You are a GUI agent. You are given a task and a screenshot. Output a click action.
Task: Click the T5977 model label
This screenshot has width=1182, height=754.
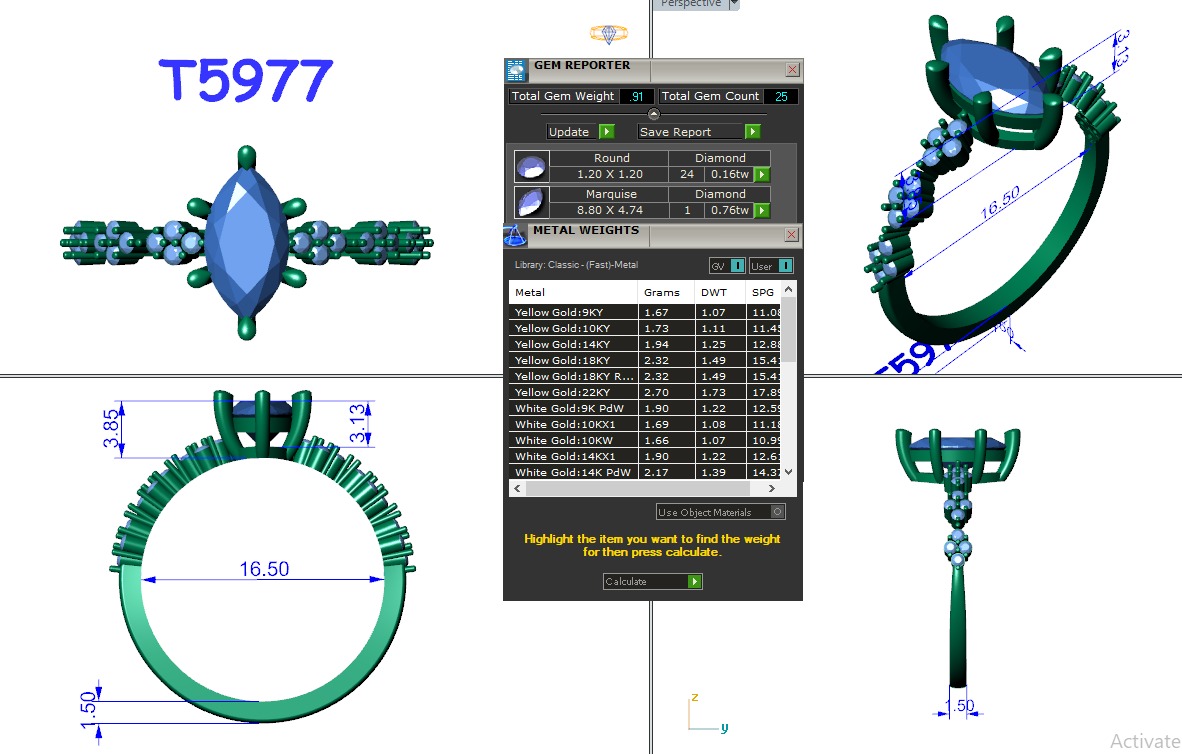coord(246,80)
